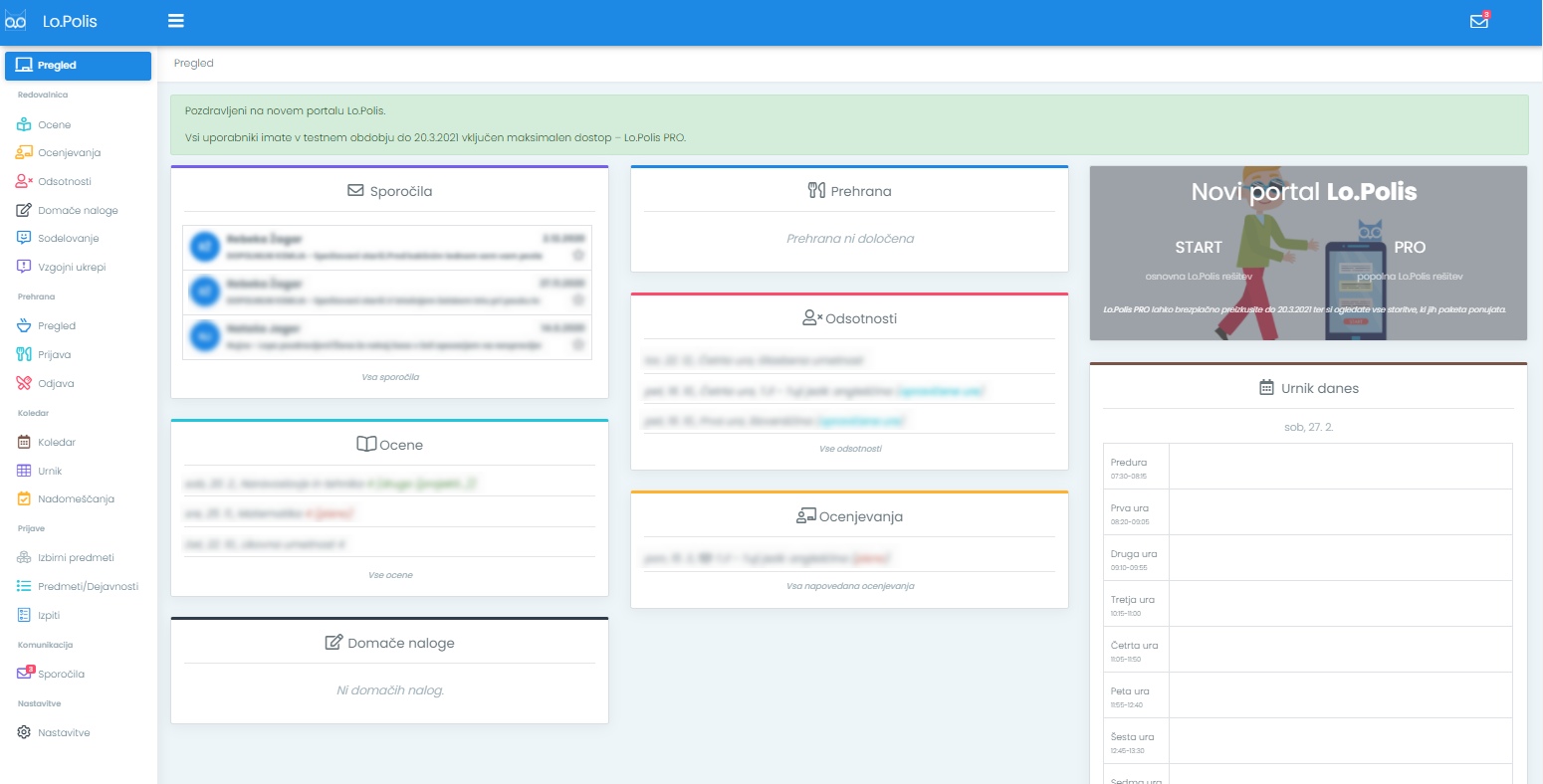Click the Izbirni predmeti icon
The width and height of the screenshot is (1543, 784).
point(24,558)
